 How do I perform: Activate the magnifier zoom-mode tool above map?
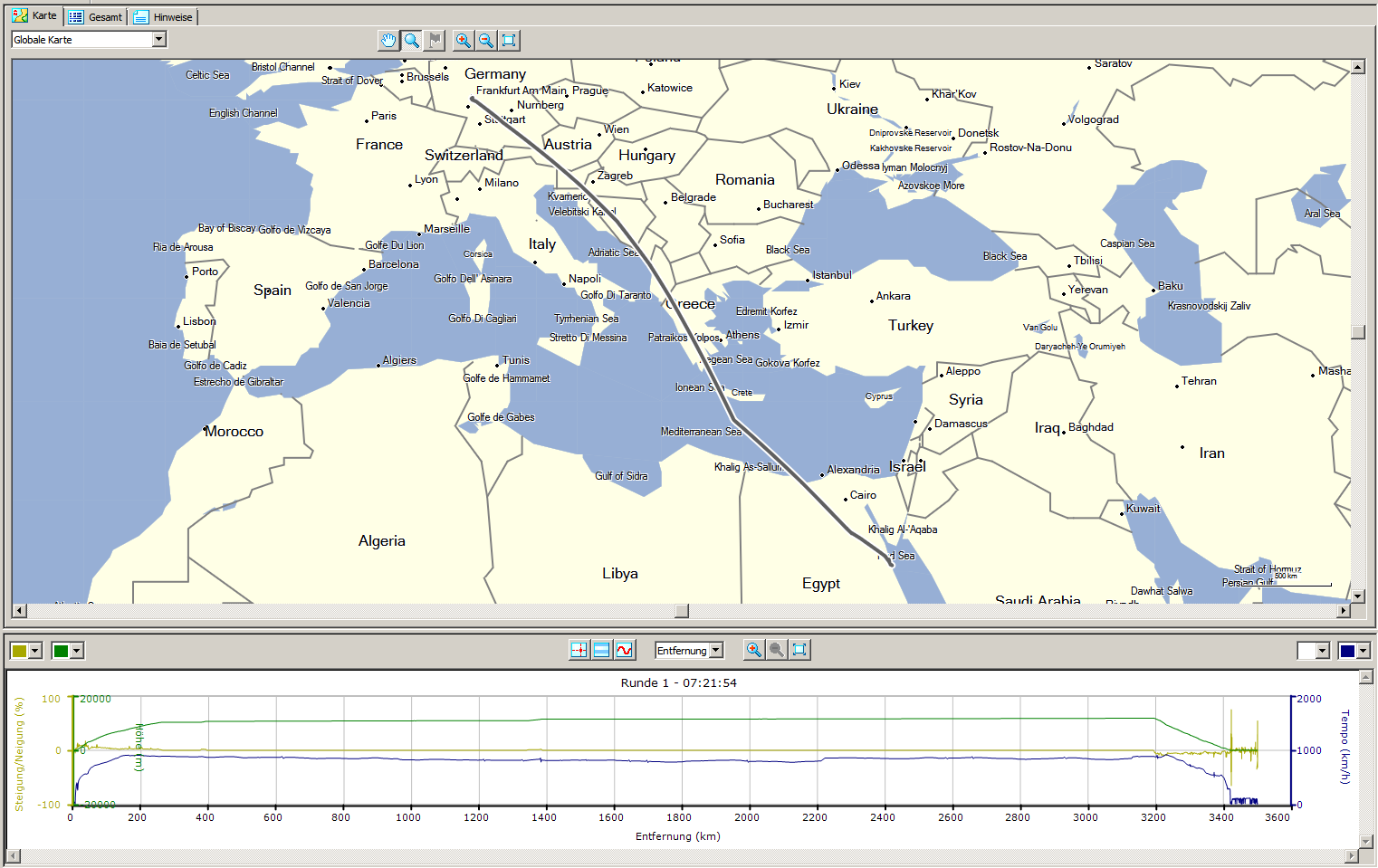pyautogui.click(x=412, y=41)
